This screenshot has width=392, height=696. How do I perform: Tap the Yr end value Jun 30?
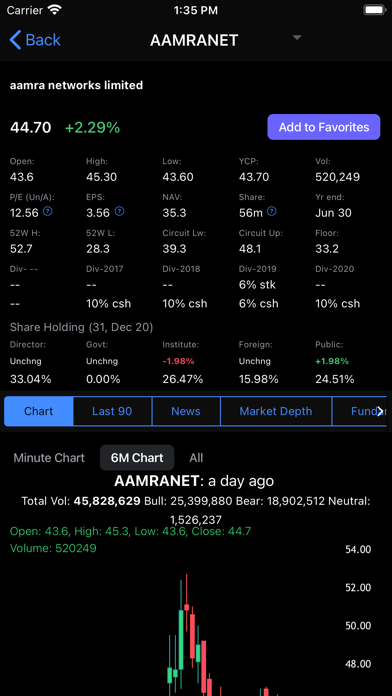coord(333,213)
